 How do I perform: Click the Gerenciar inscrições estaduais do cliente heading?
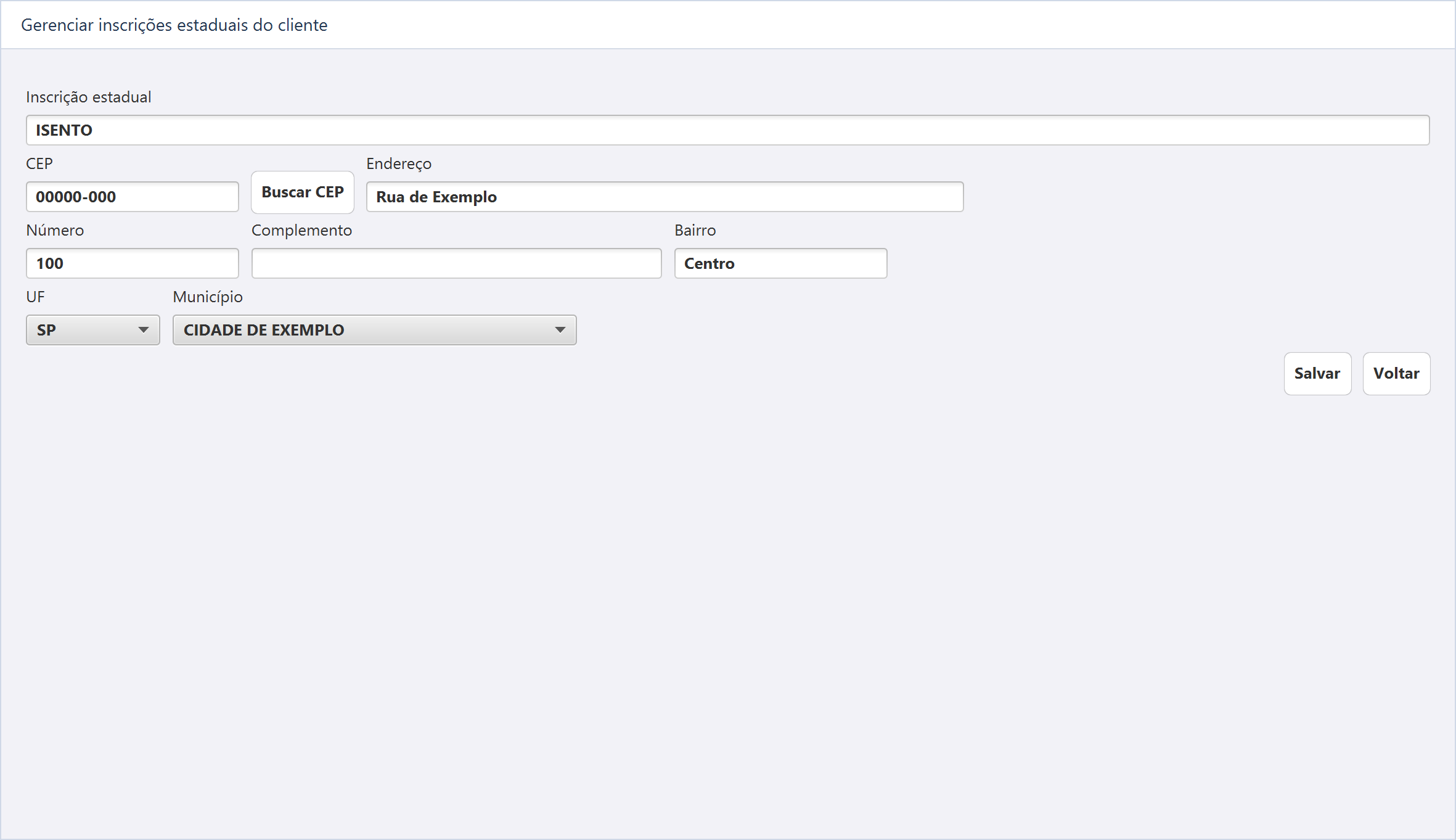point(174,25)
